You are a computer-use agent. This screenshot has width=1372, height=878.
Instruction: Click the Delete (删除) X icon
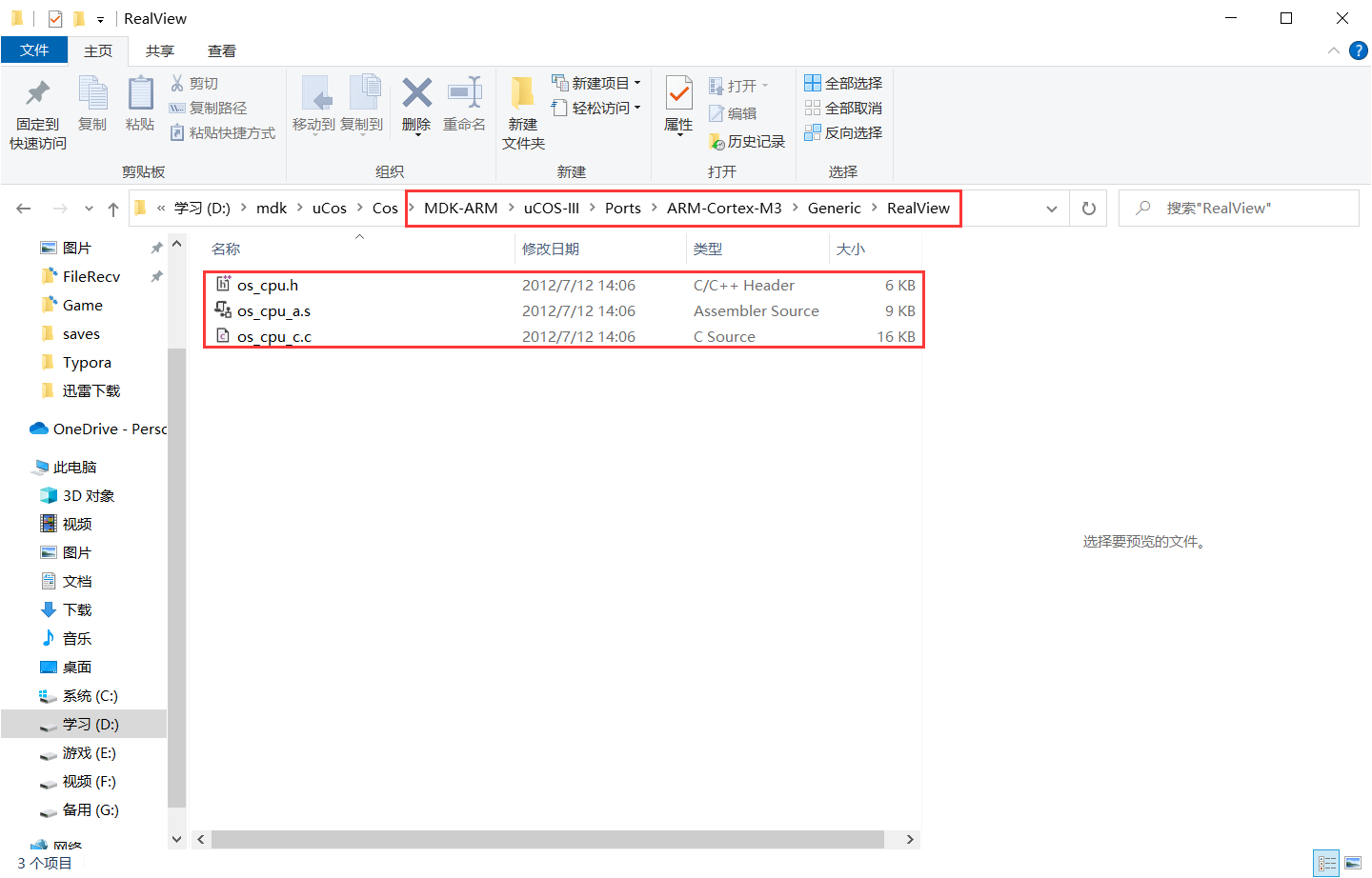[416, 92]
